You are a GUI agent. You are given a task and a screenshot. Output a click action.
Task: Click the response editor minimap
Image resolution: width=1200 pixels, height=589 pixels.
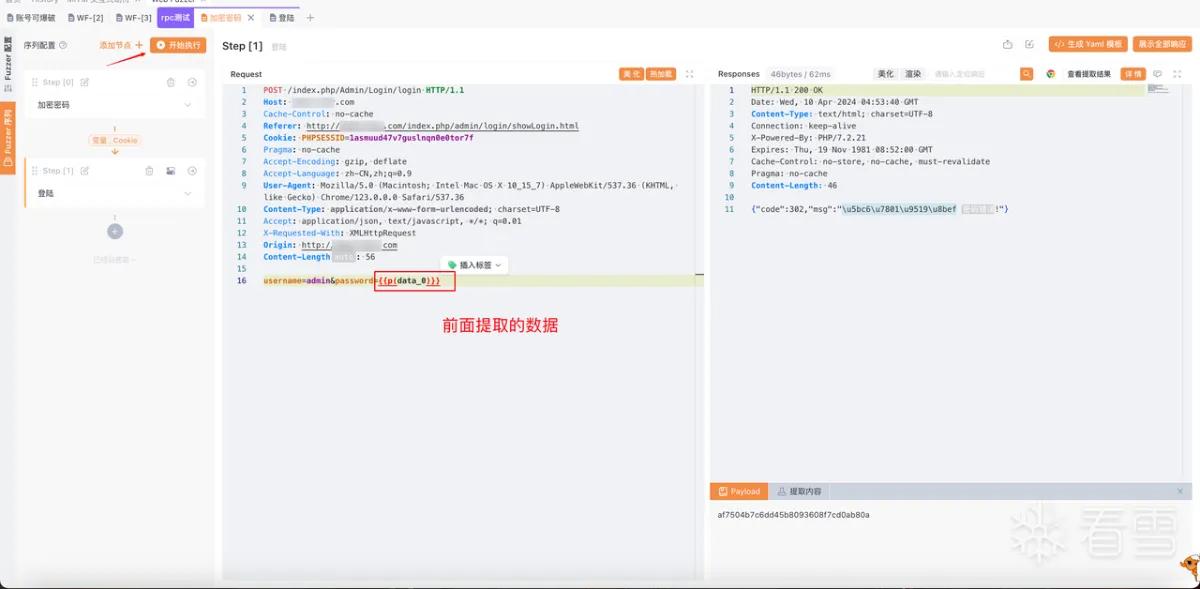[1158, 90]
